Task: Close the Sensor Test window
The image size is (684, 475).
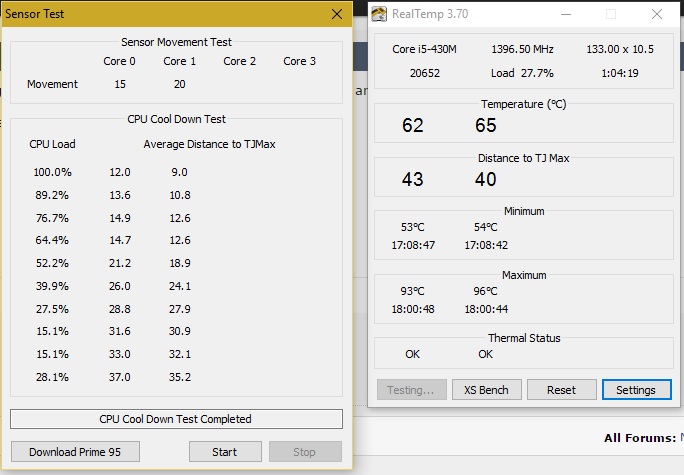Action: [x=337, y=14]
